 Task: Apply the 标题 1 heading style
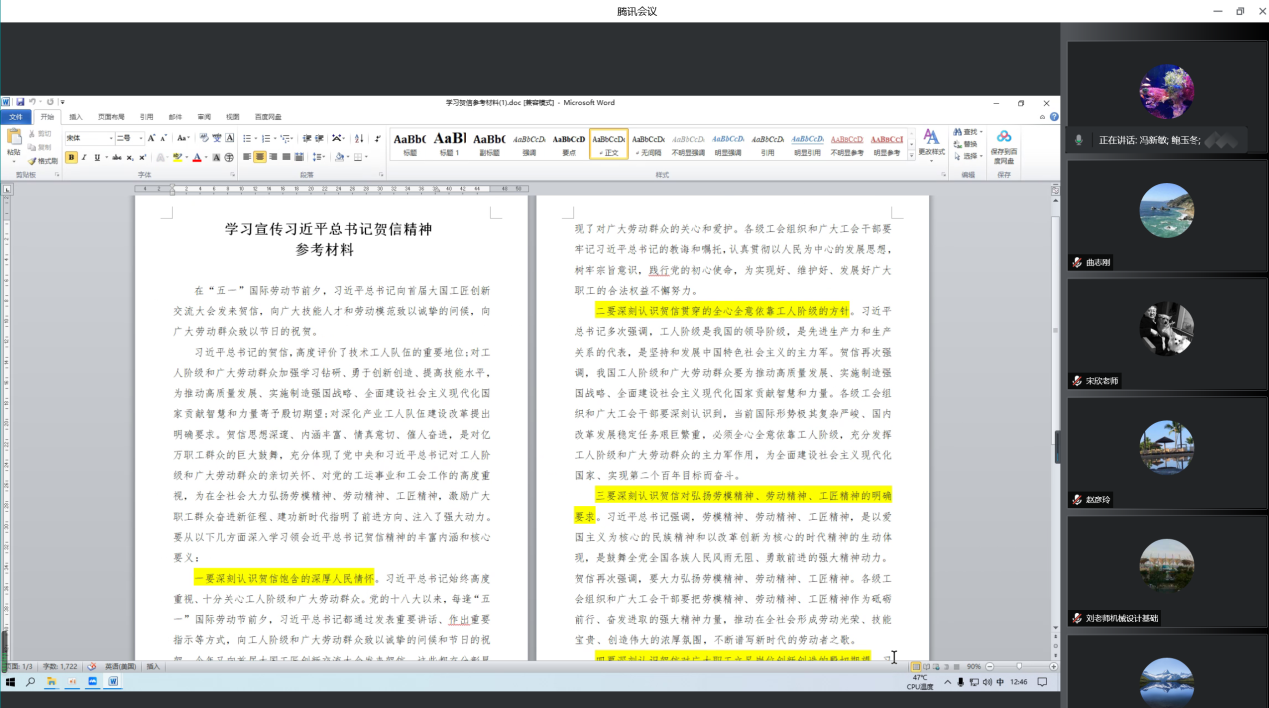[x=449, y=143]
